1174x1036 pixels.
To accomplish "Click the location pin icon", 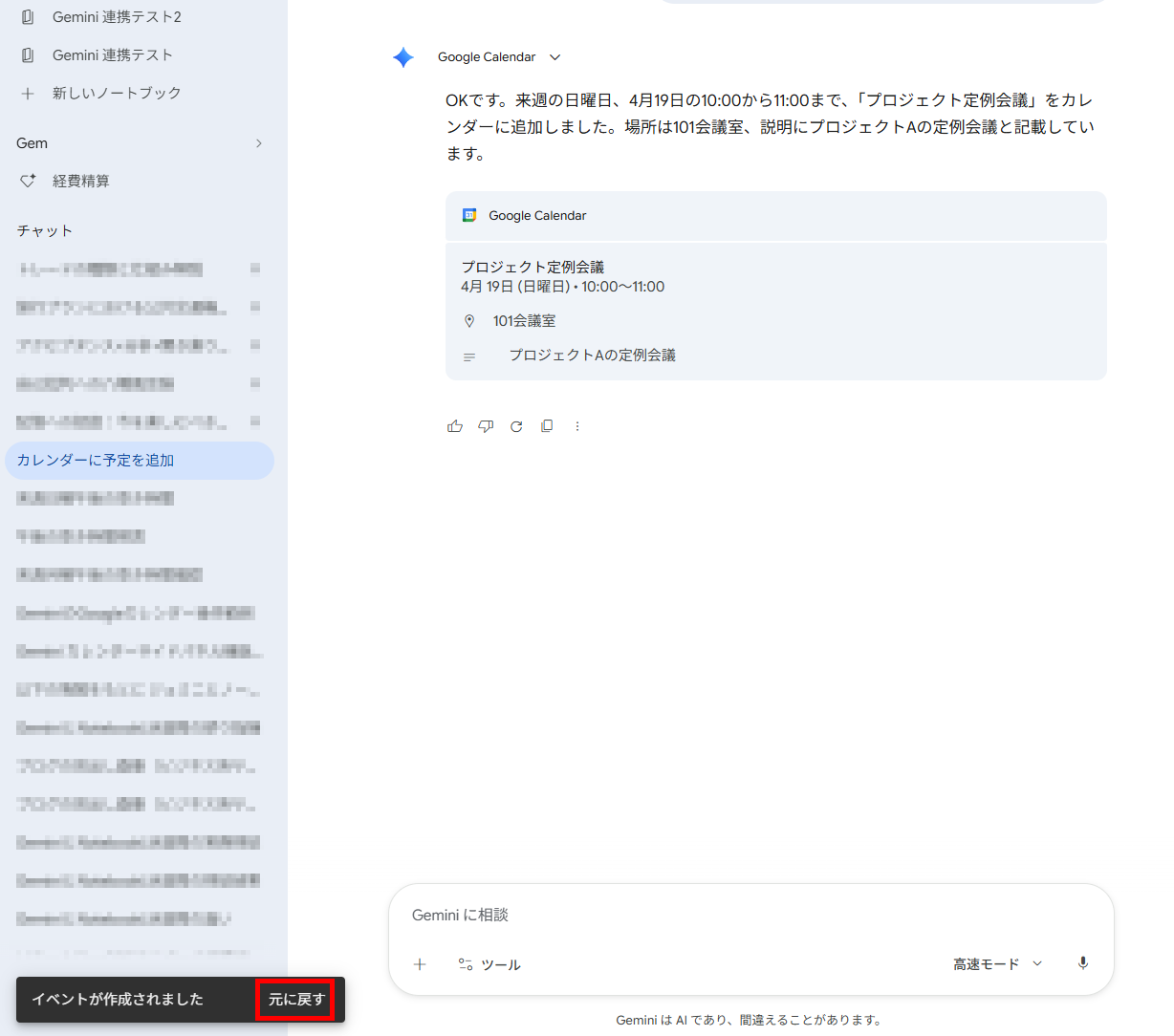I will (x=469, y=321).
